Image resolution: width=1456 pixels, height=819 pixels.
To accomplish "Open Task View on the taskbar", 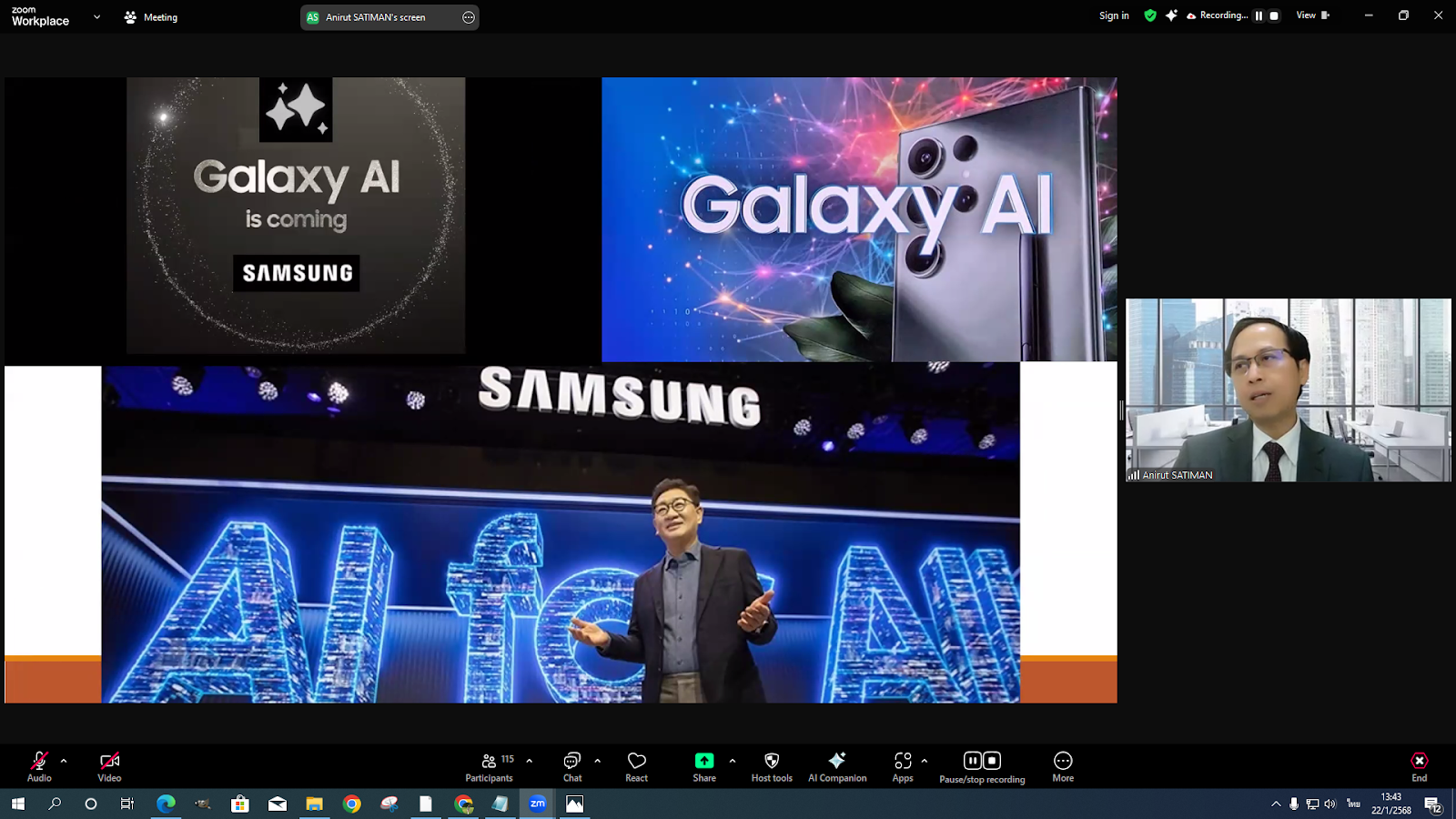I will 127,804.
